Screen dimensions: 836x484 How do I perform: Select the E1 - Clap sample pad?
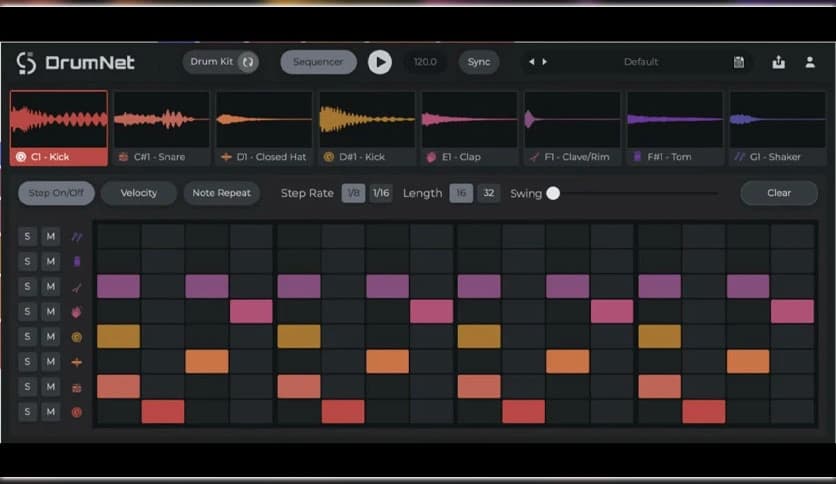469,128
